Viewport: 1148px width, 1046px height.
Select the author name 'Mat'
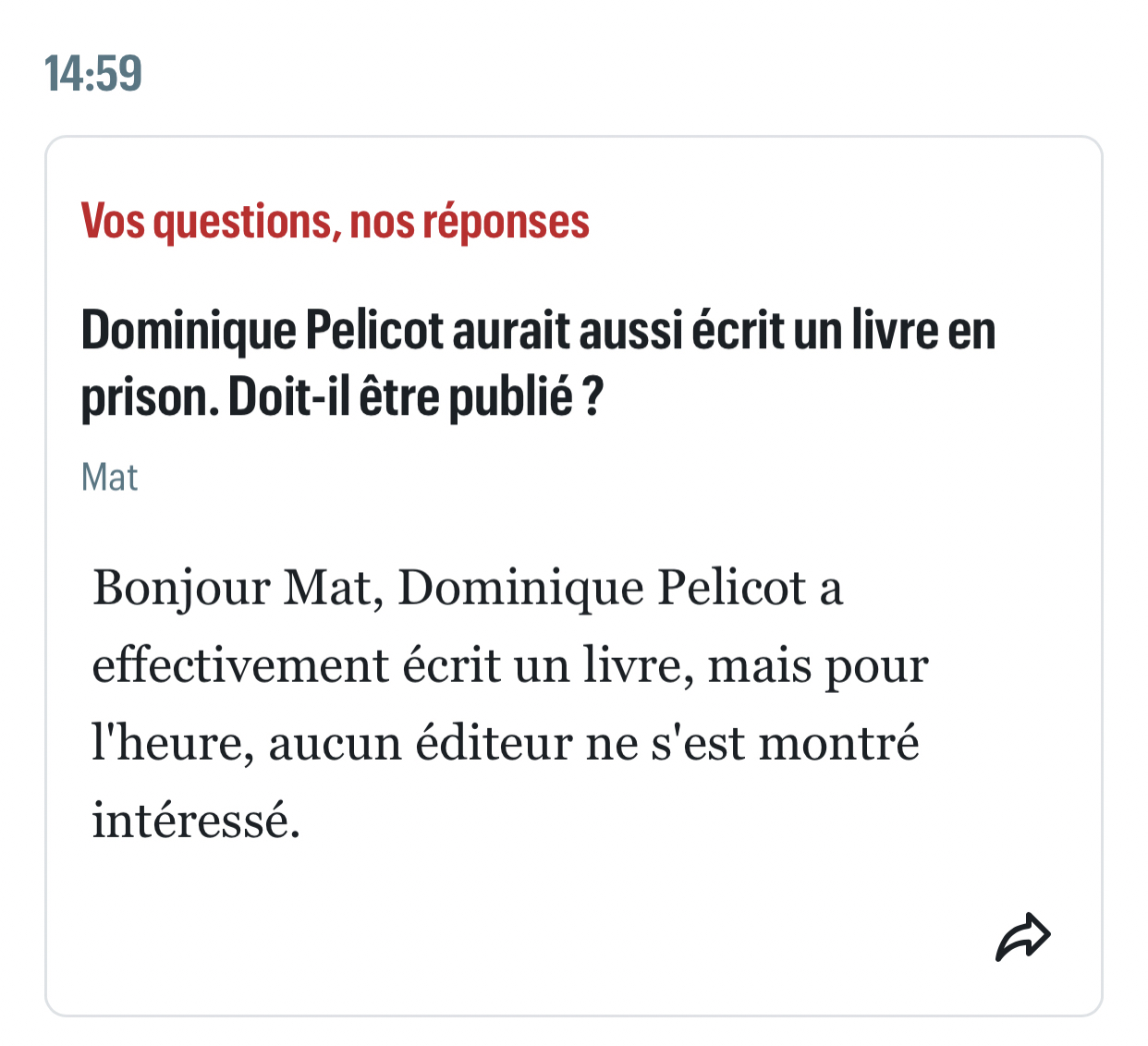click(109, 478)
